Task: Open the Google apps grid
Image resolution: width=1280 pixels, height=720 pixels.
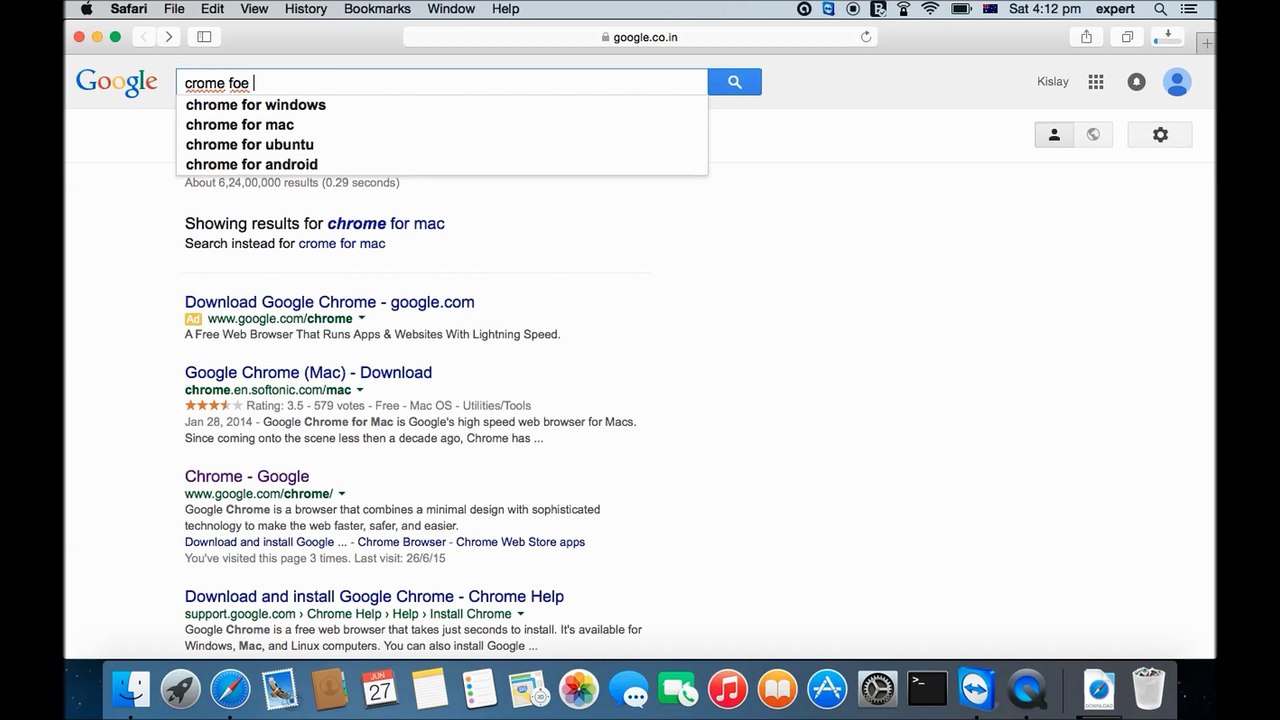Action: [x=1096, y=82]
